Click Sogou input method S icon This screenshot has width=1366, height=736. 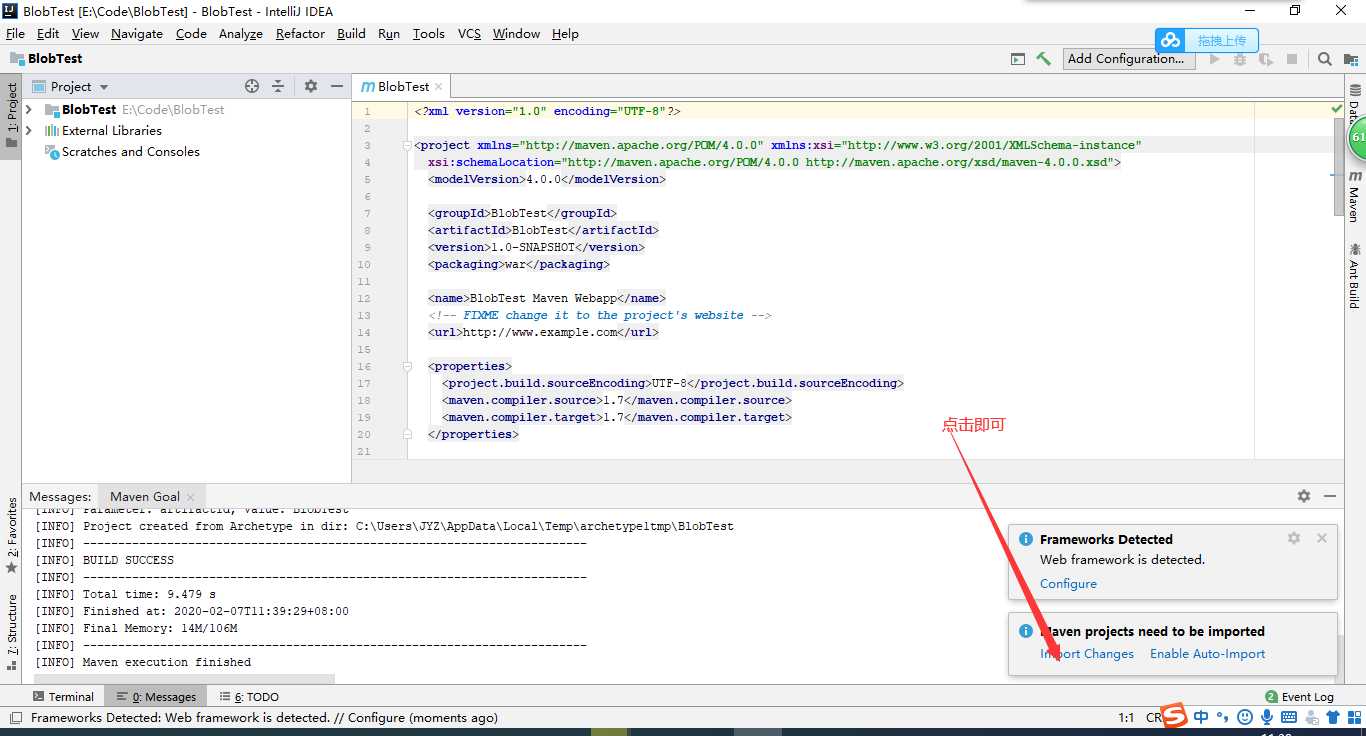[x=1174, y=716]
